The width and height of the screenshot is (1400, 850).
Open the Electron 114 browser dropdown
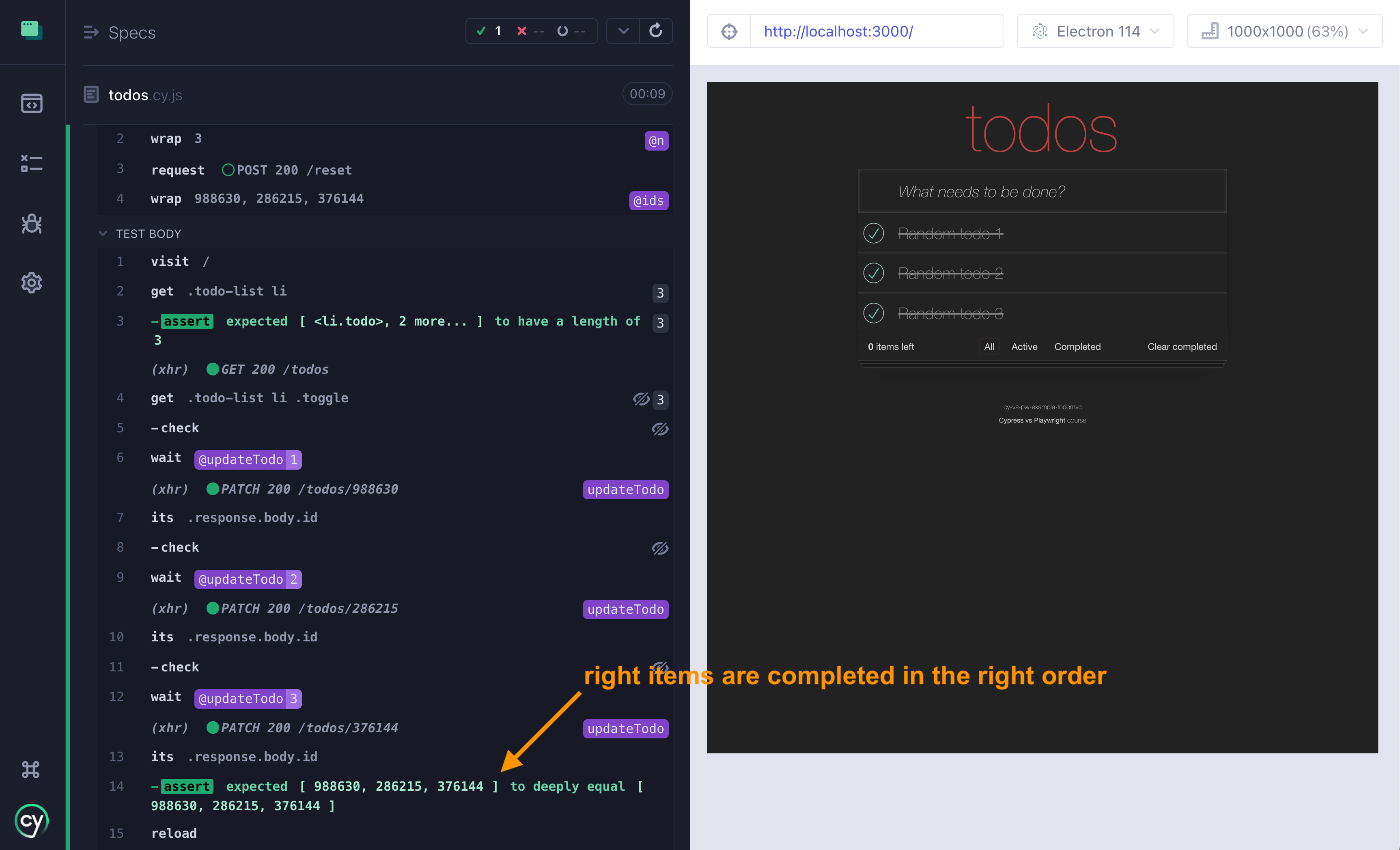point(1096,31)
